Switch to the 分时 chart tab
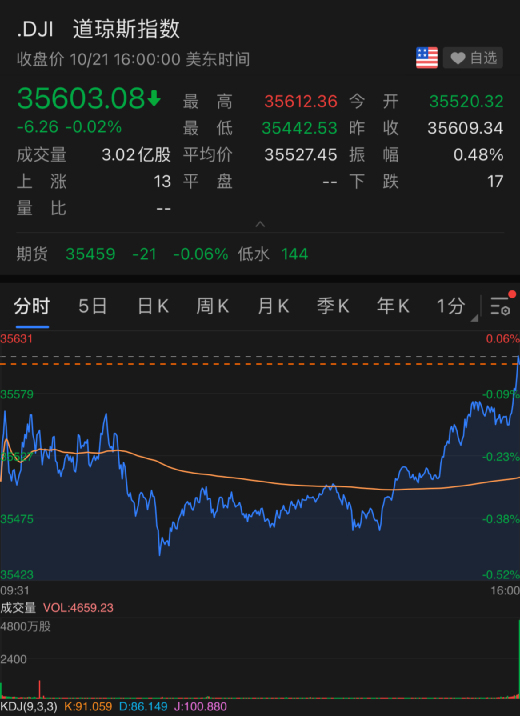 [x=32, y=306]
